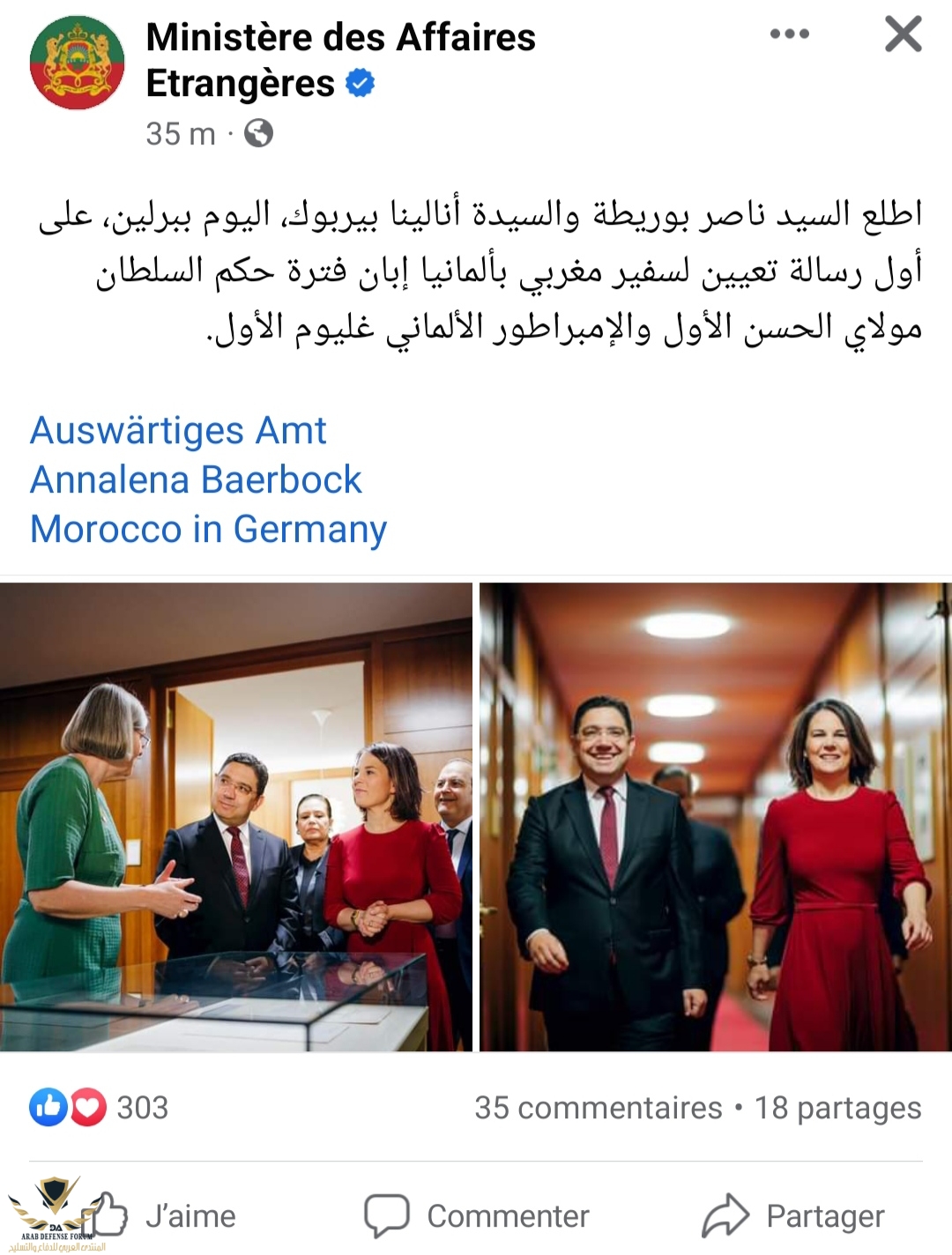This screenshot has width=952, height=1255.
Task: Tap the arrow Partager icon
Action: click(x=725, y=1216)
